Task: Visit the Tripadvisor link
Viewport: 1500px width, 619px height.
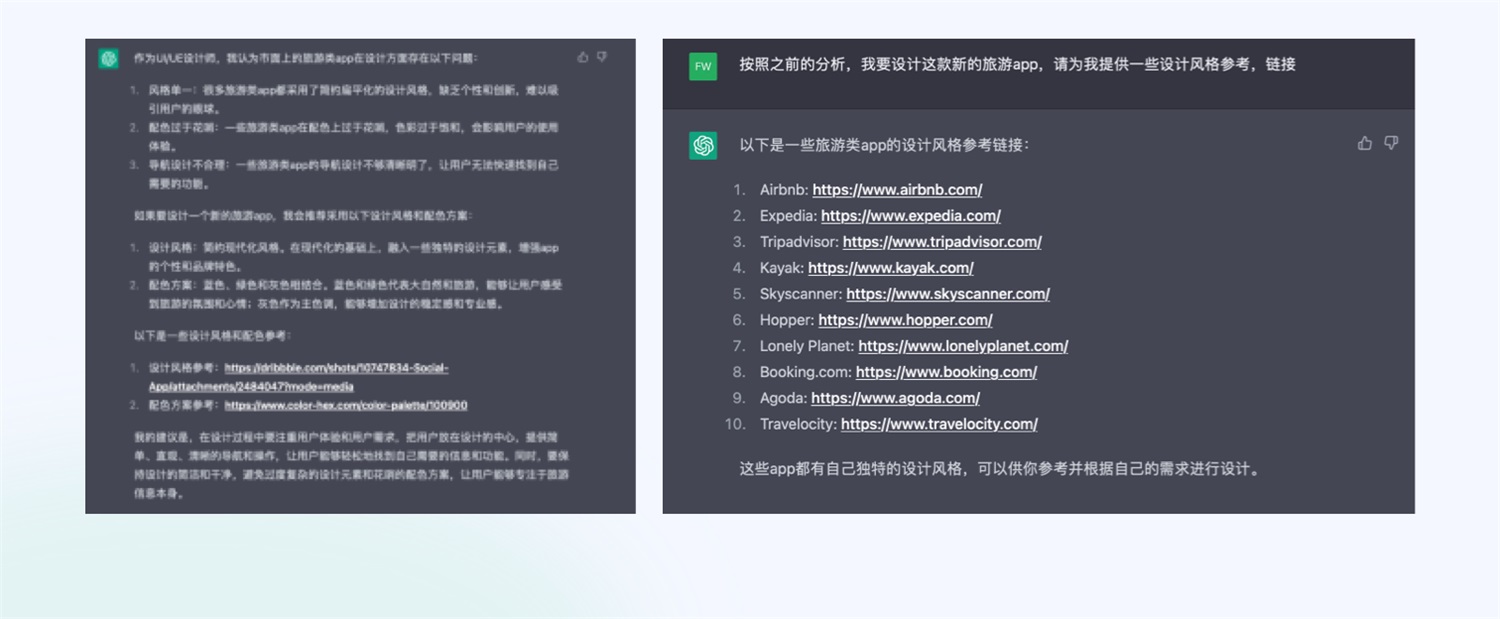Action: (941, 242)
